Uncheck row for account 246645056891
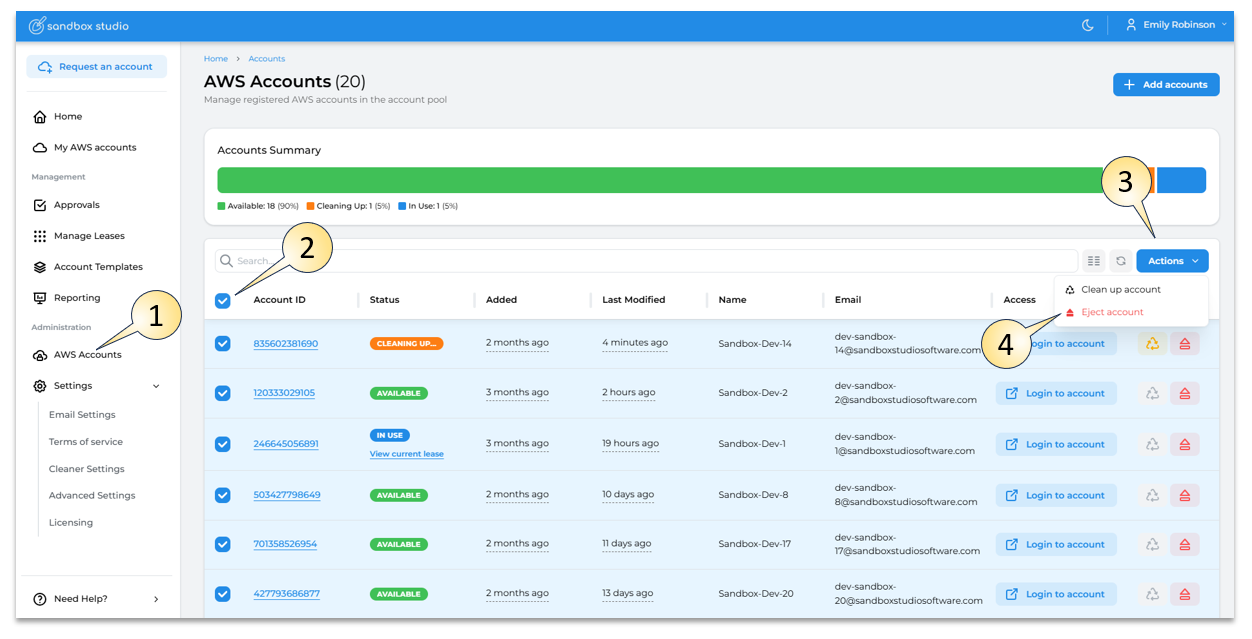 coord(223,444)
